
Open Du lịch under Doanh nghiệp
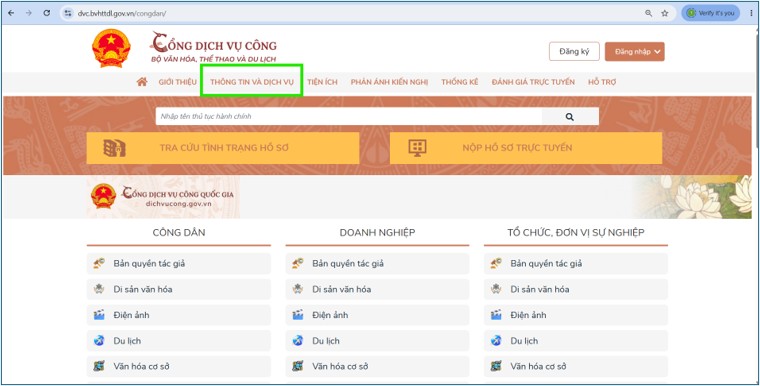click(x=377, y=341)
